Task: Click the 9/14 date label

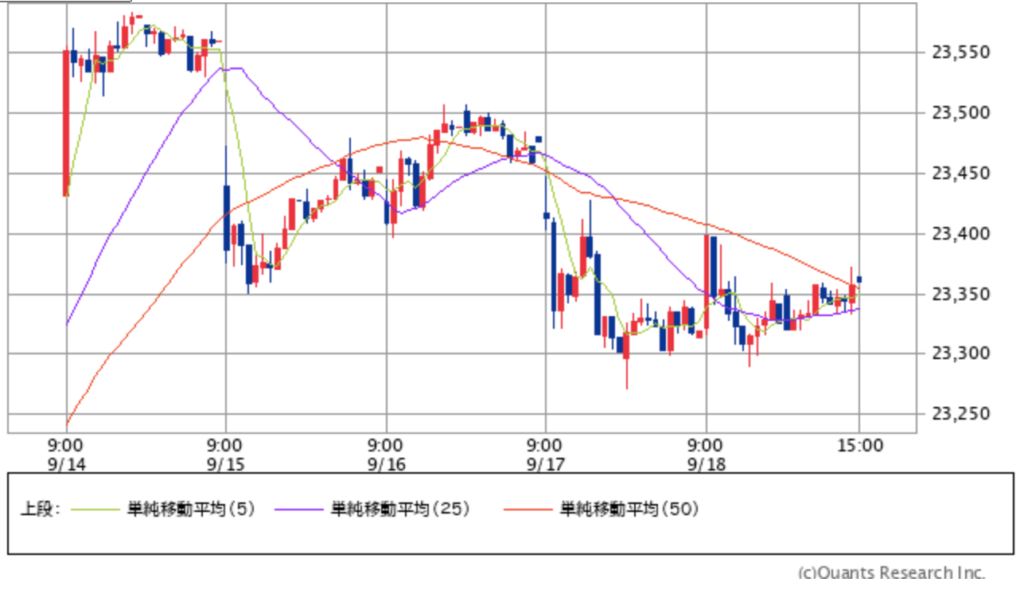Action: (66, 465)
